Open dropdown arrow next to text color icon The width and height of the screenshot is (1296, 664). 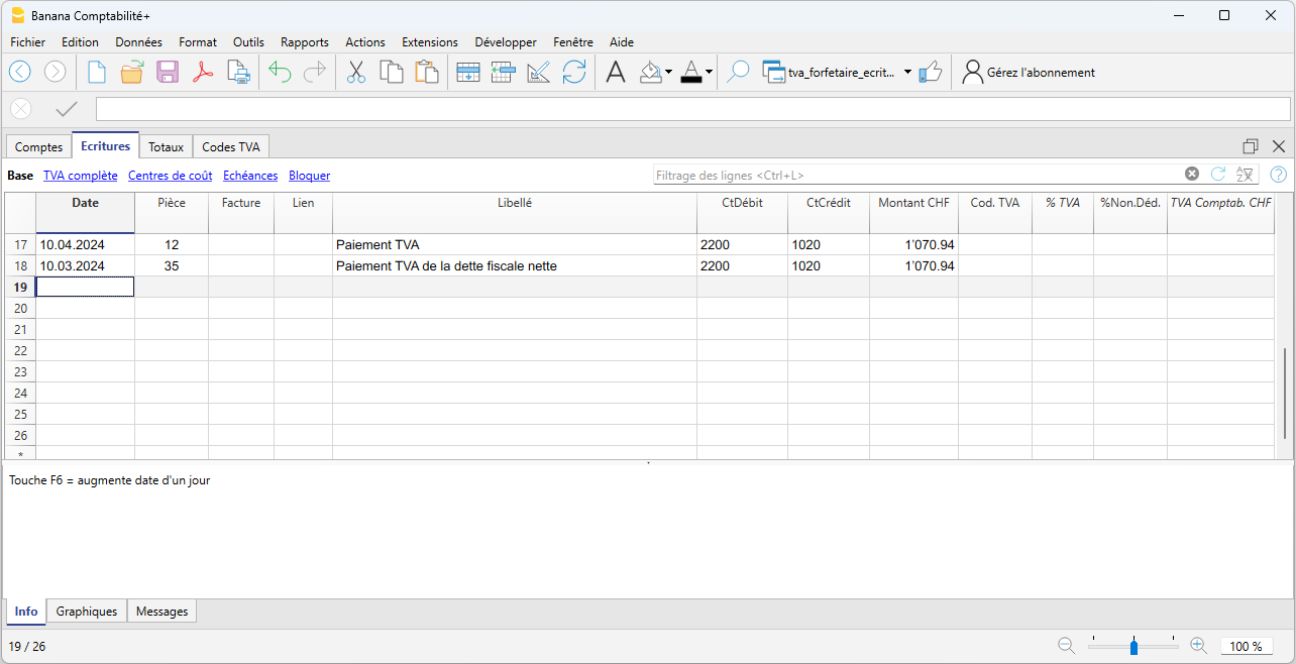pyautogui.click(x=709, y=72)
